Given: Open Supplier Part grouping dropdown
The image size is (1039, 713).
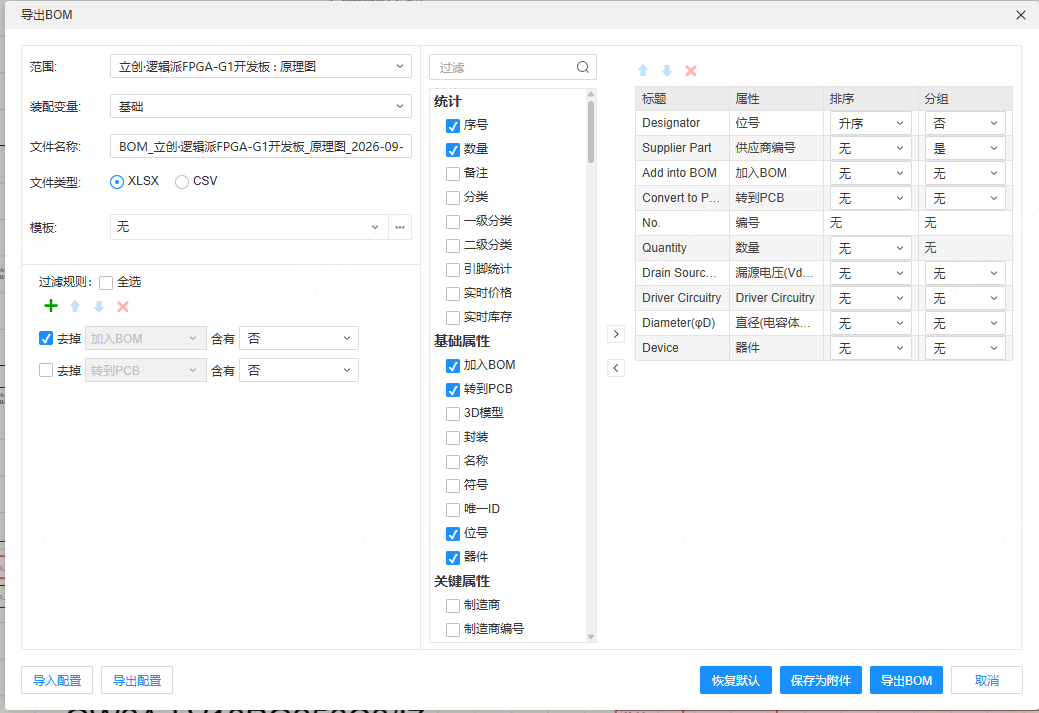Looking at the screenshot, I should click(965, 148).
